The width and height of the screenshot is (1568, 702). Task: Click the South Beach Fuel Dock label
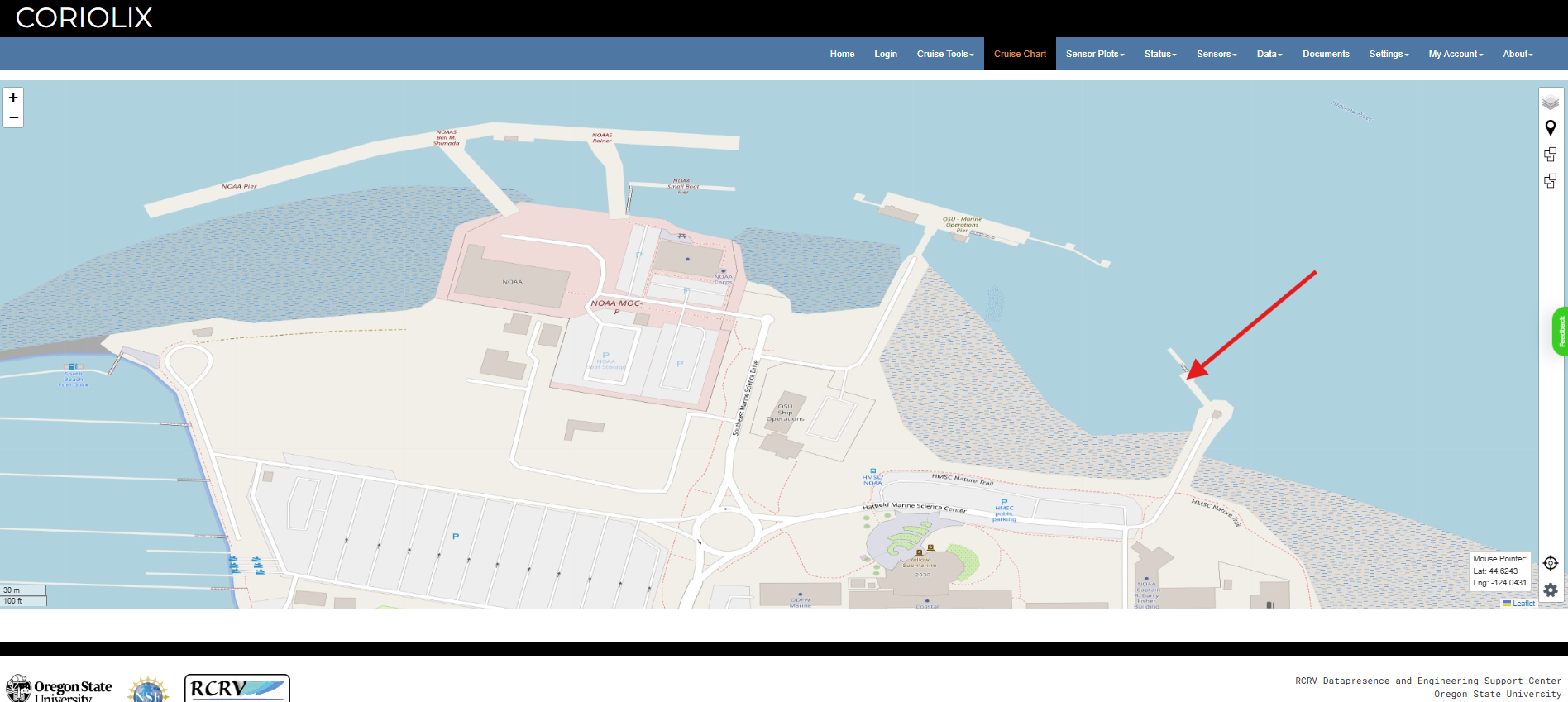point(73,380)
